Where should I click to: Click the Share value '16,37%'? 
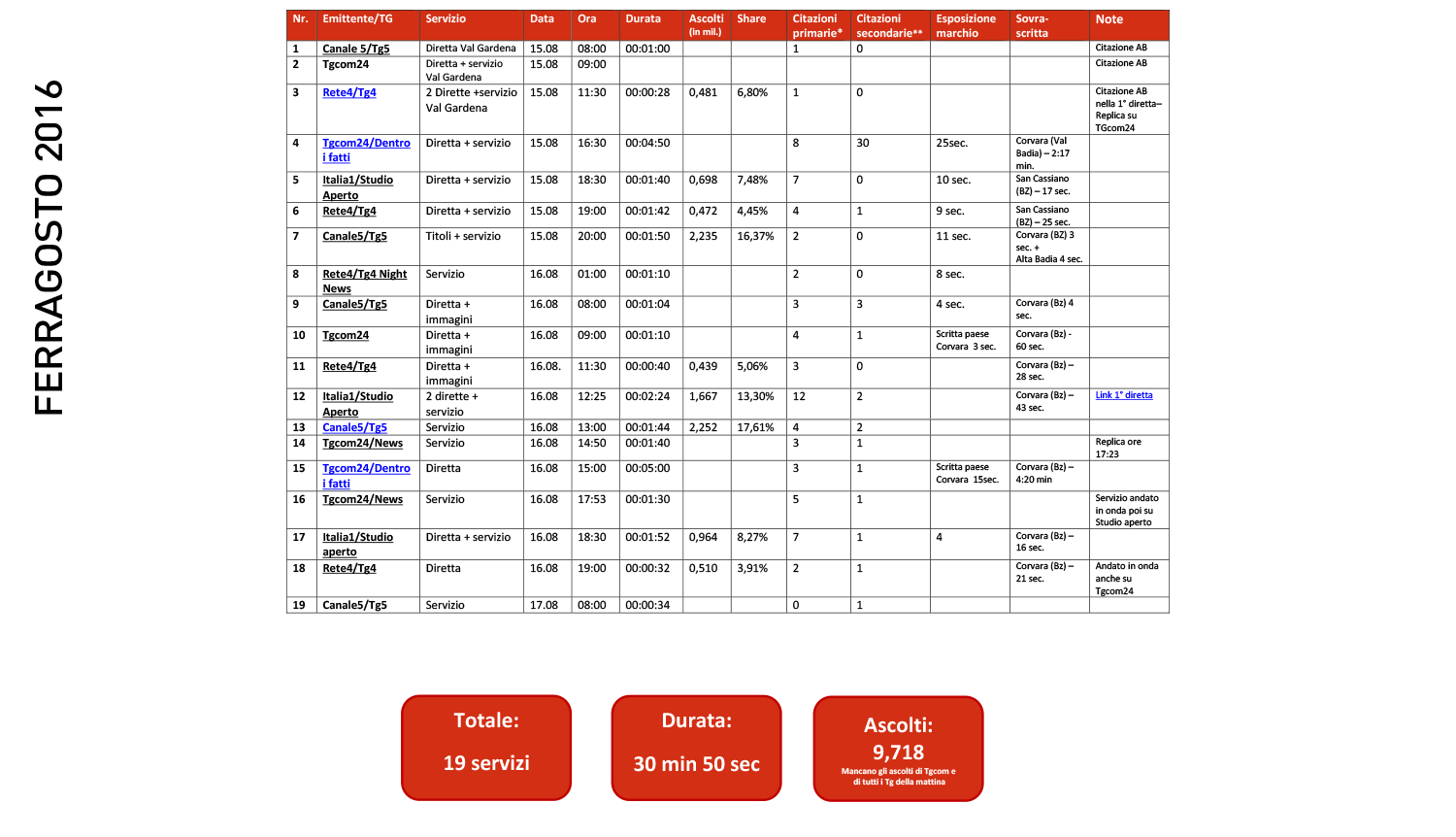click(x=755, y=236)
